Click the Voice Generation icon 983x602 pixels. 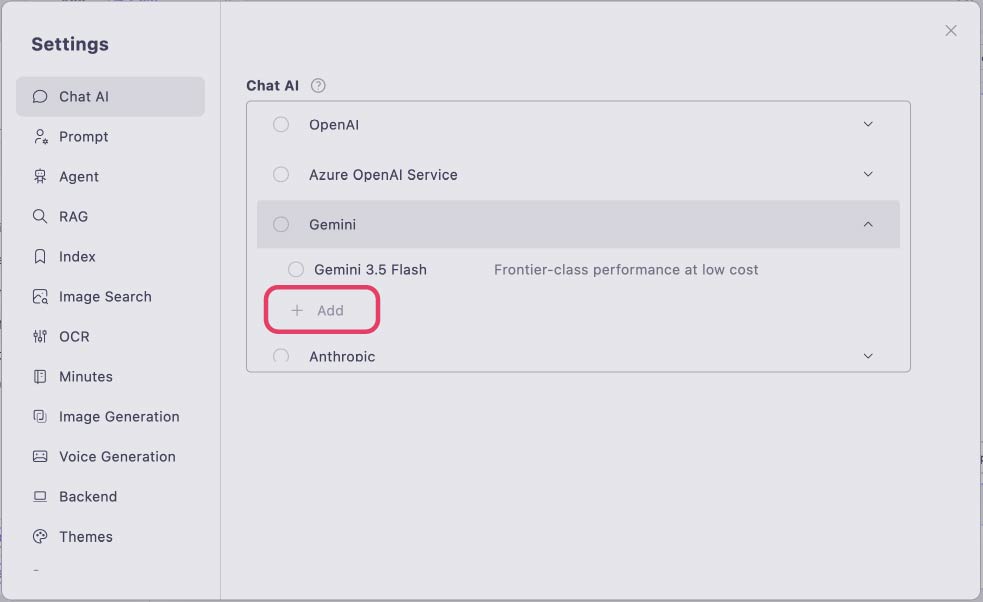[40, 457]
